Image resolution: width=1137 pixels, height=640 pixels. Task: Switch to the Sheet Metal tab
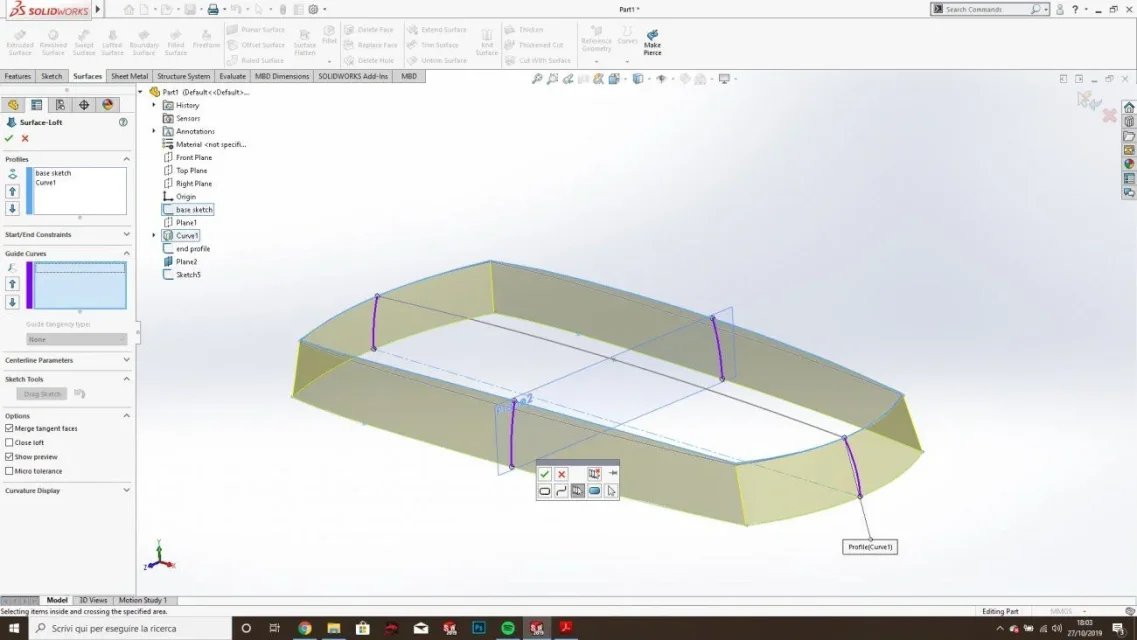pos(129,76)
